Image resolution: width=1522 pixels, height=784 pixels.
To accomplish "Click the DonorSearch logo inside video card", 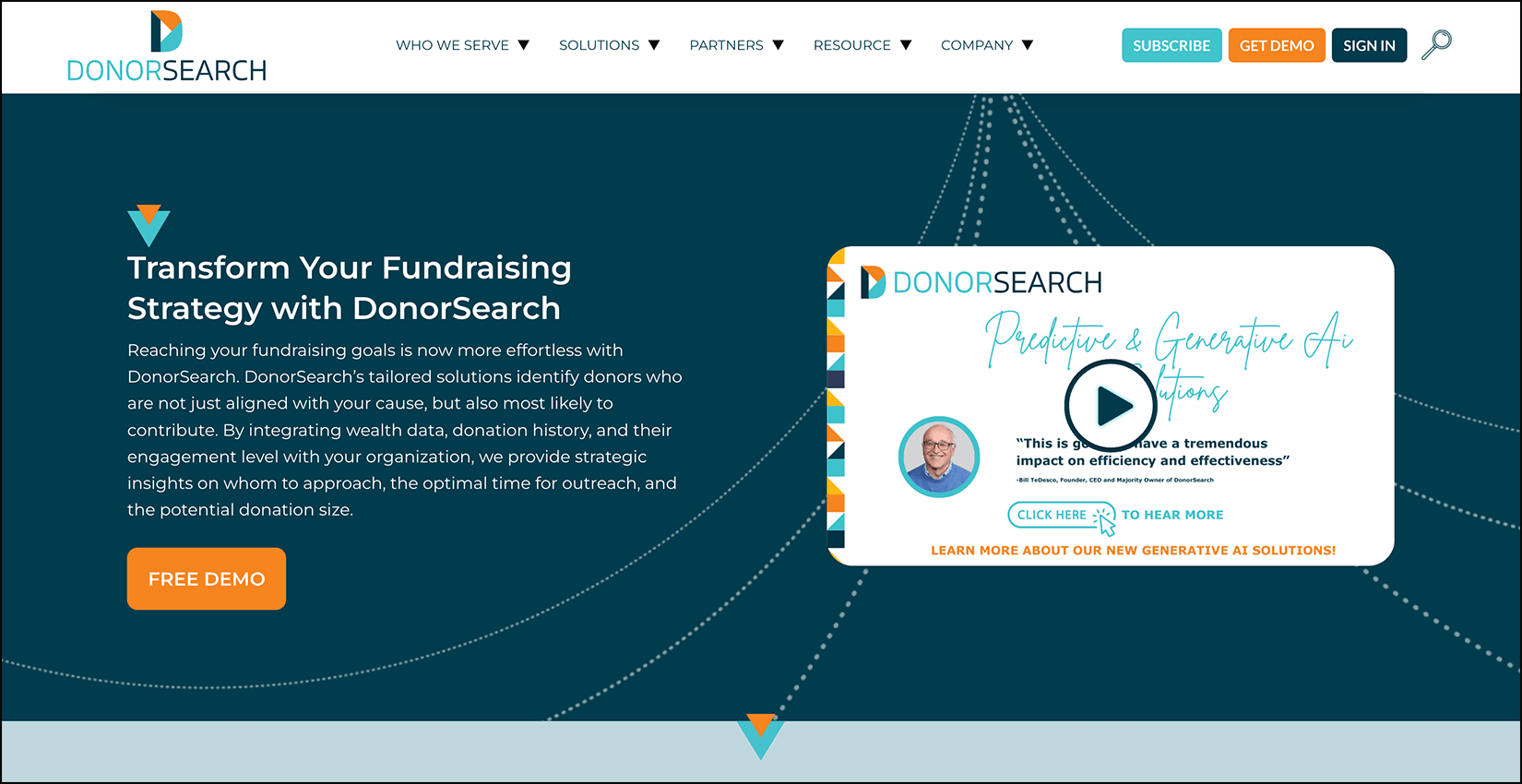I will [981, 282].
